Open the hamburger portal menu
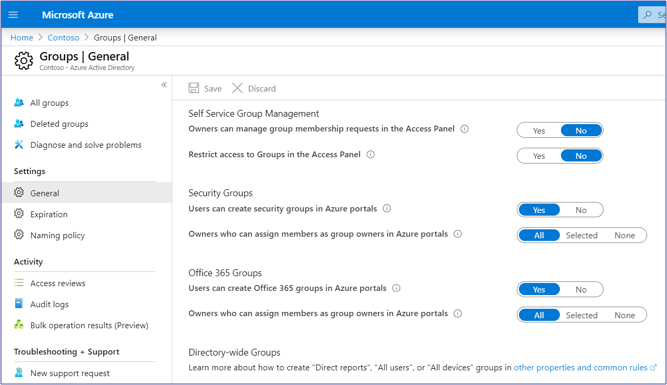This screenshot has width=667, height=385. [13, 15]
